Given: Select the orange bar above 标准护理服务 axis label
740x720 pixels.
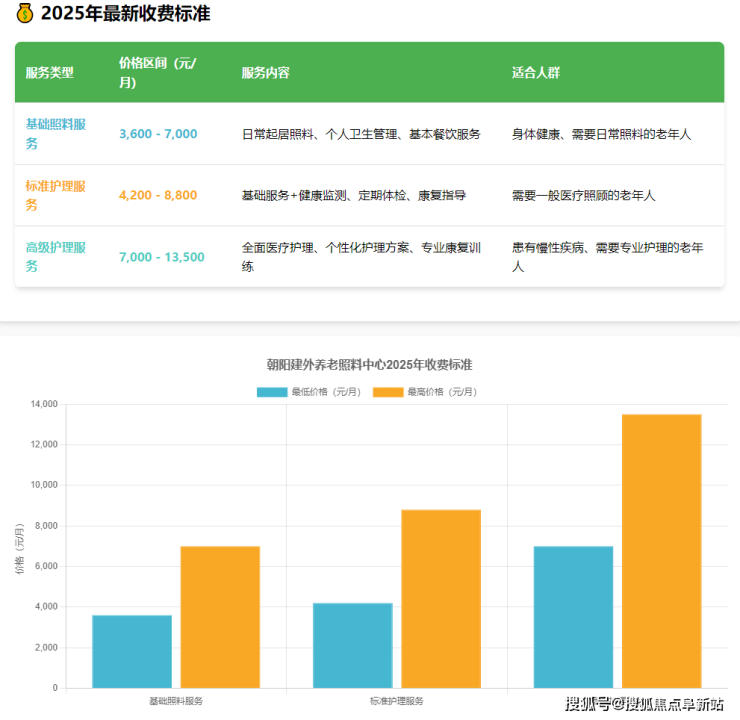Looking at the screenshot, I should click(x=441, y=598).
